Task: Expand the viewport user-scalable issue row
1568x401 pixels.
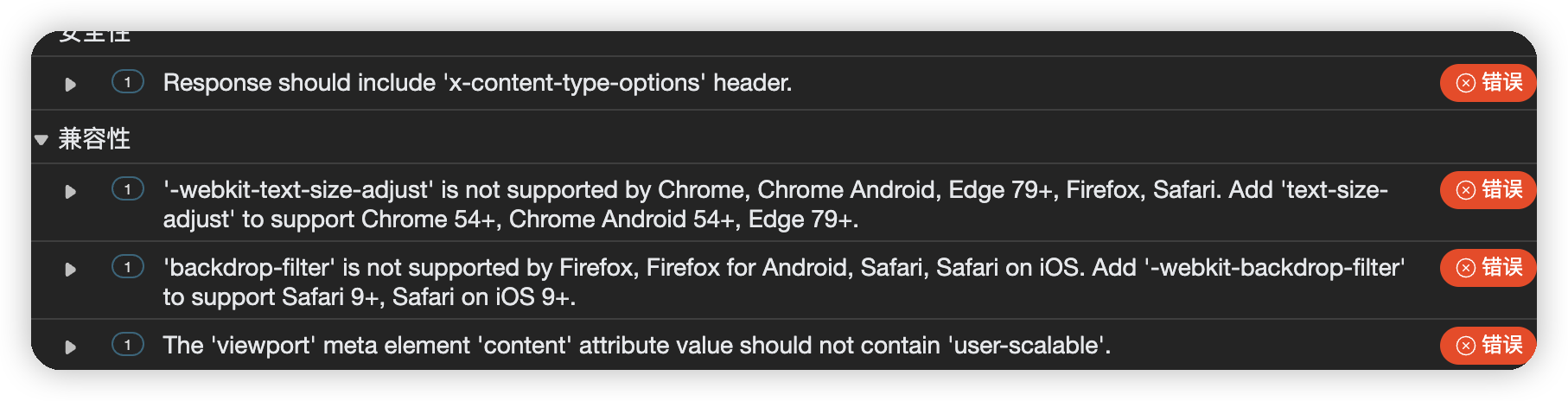Action: [71, 347]
